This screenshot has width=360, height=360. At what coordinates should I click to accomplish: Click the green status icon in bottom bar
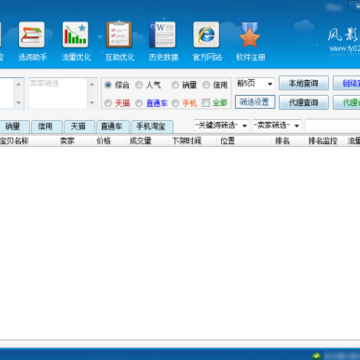pos(316,356)
